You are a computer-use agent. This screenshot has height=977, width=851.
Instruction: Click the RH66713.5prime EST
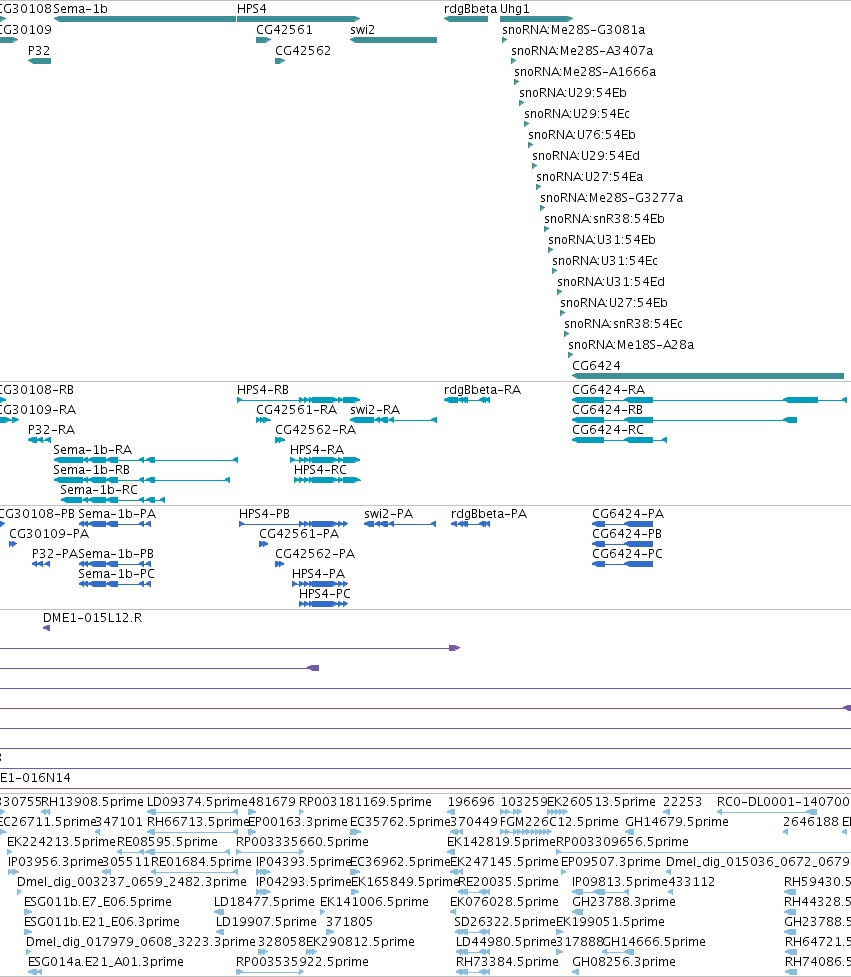coord(193,832)
